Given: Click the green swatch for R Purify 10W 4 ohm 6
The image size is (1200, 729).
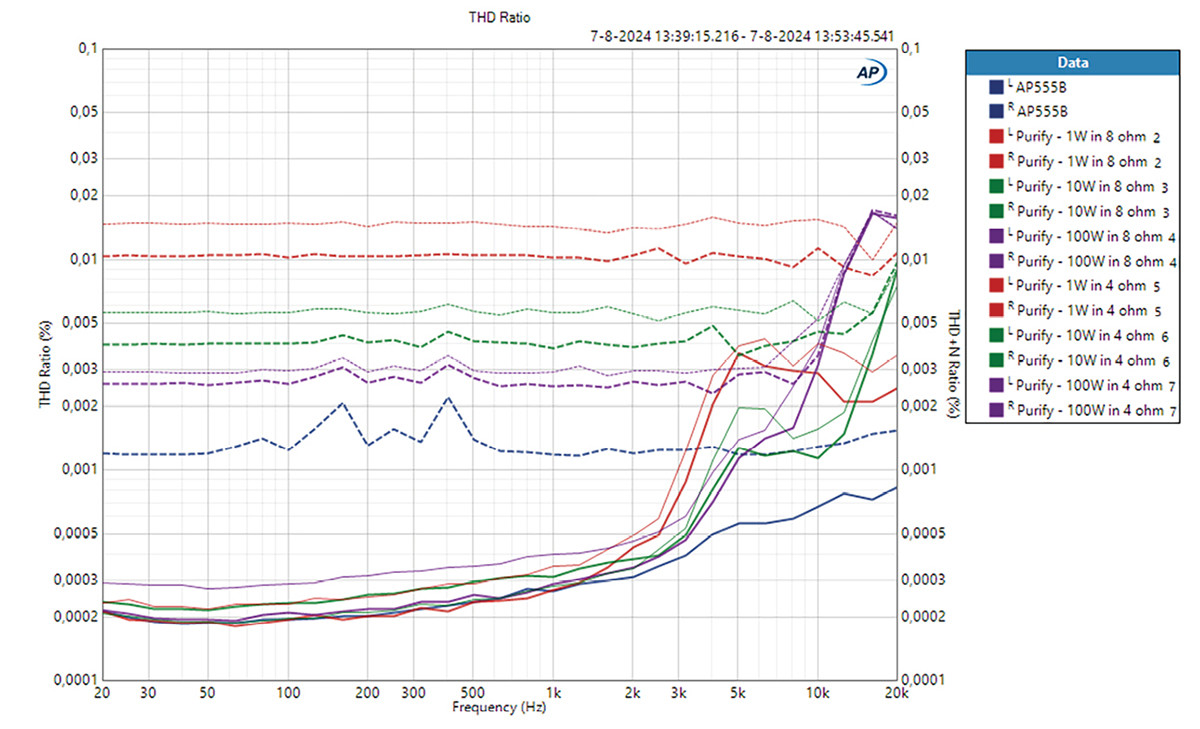Looking at the screenshot, I should [995, 360].
